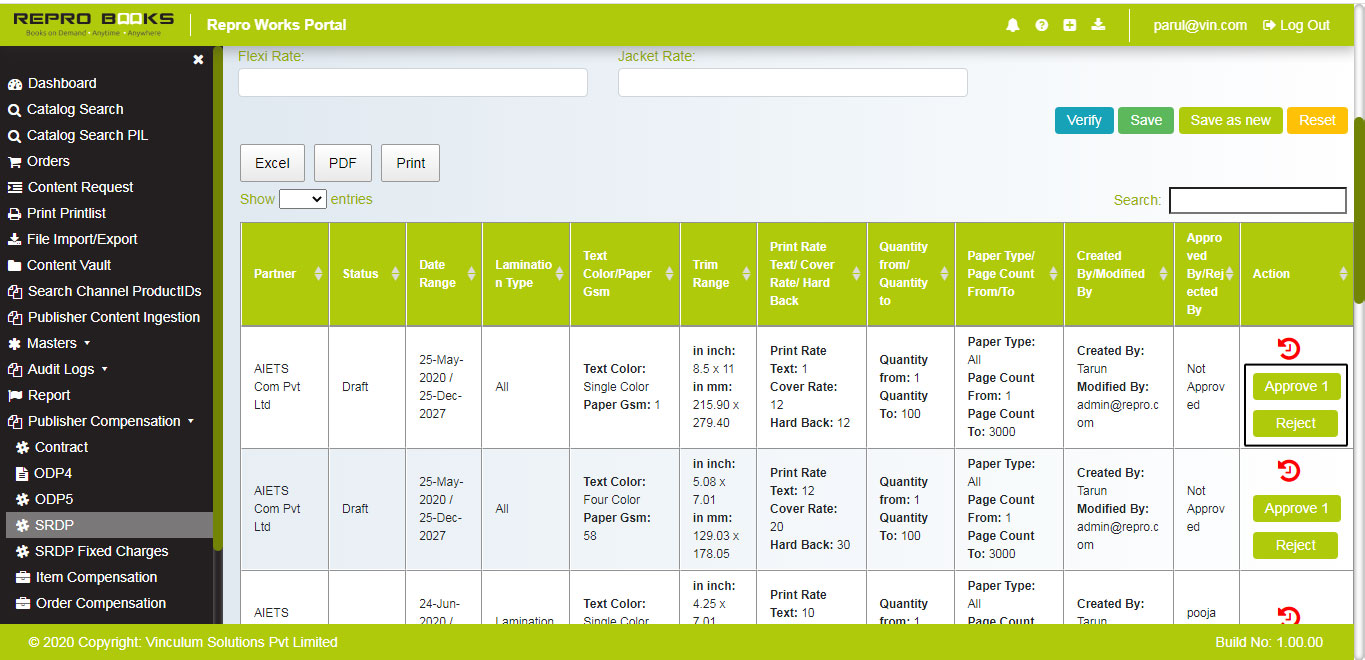The image size is (1365, 660).
Task: Click the Verify button
Action: 1083,120
